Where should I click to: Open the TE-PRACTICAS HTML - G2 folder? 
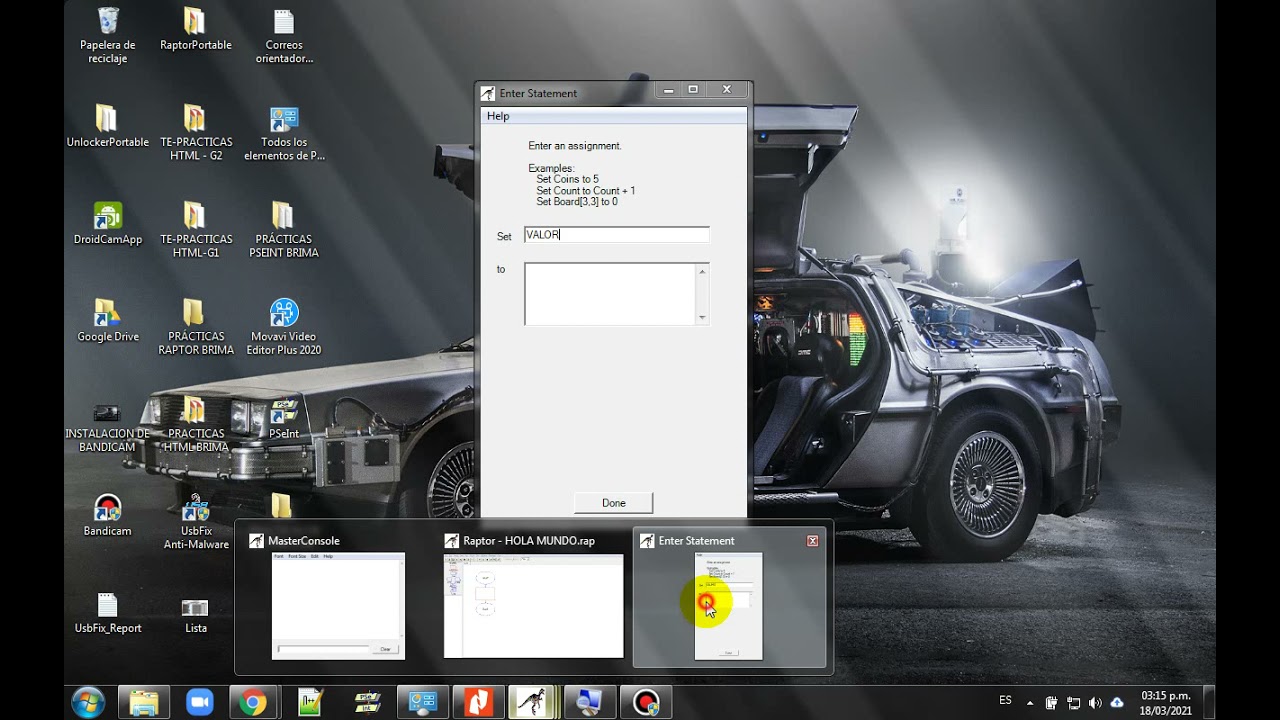[x=195, y=132]
